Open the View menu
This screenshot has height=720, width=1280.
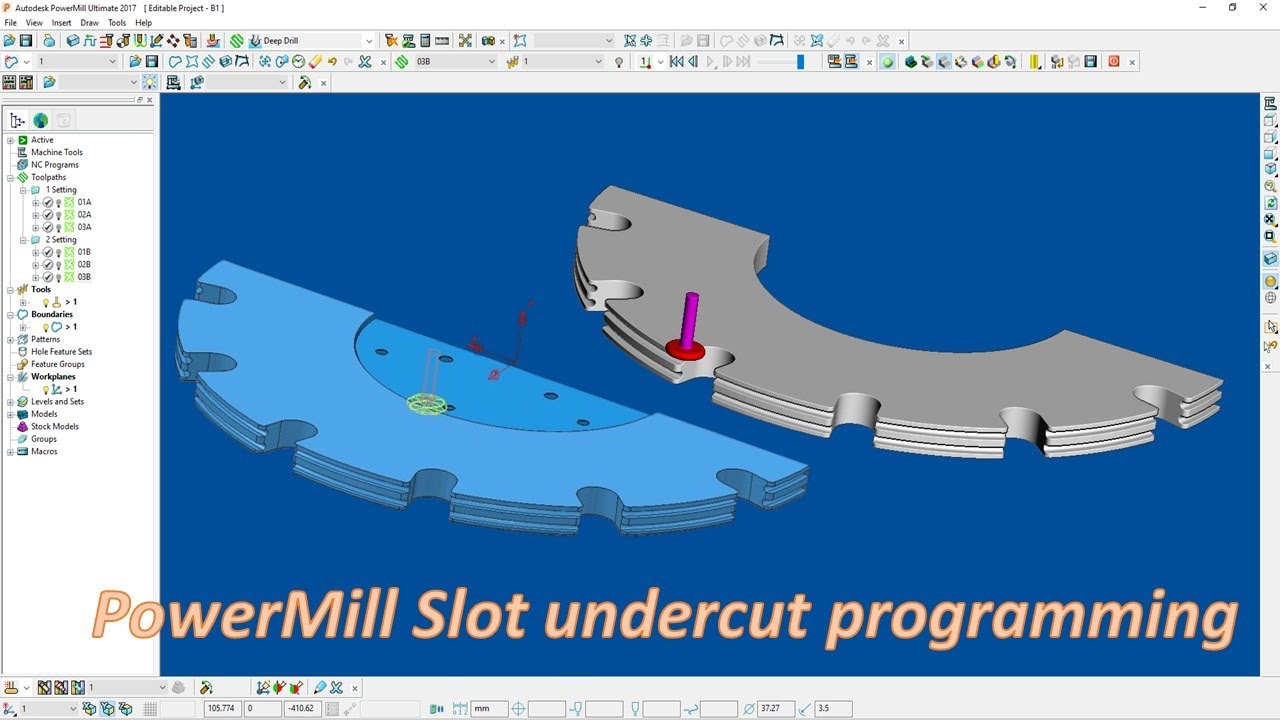[x=34, y=22]
